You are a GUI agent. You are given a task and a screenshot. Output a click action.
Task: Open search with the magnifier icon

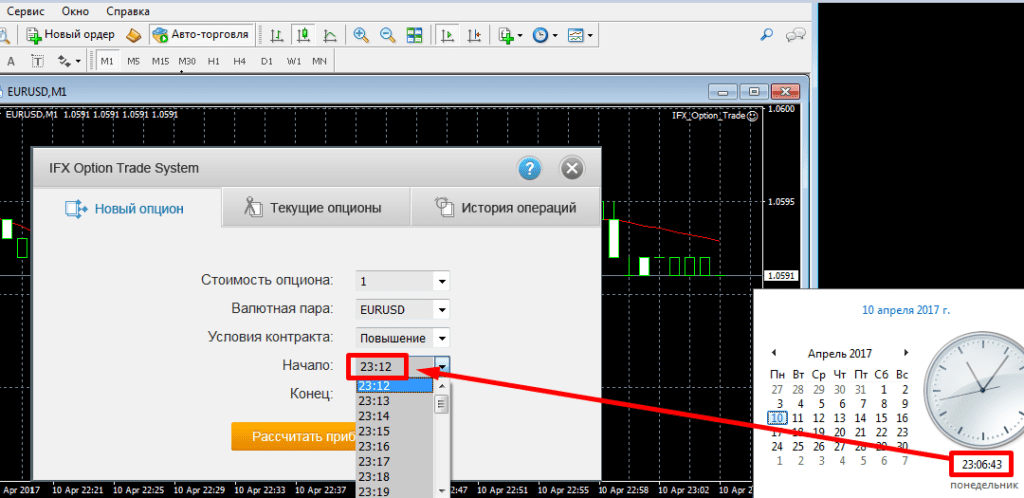(x=767, y=35)
